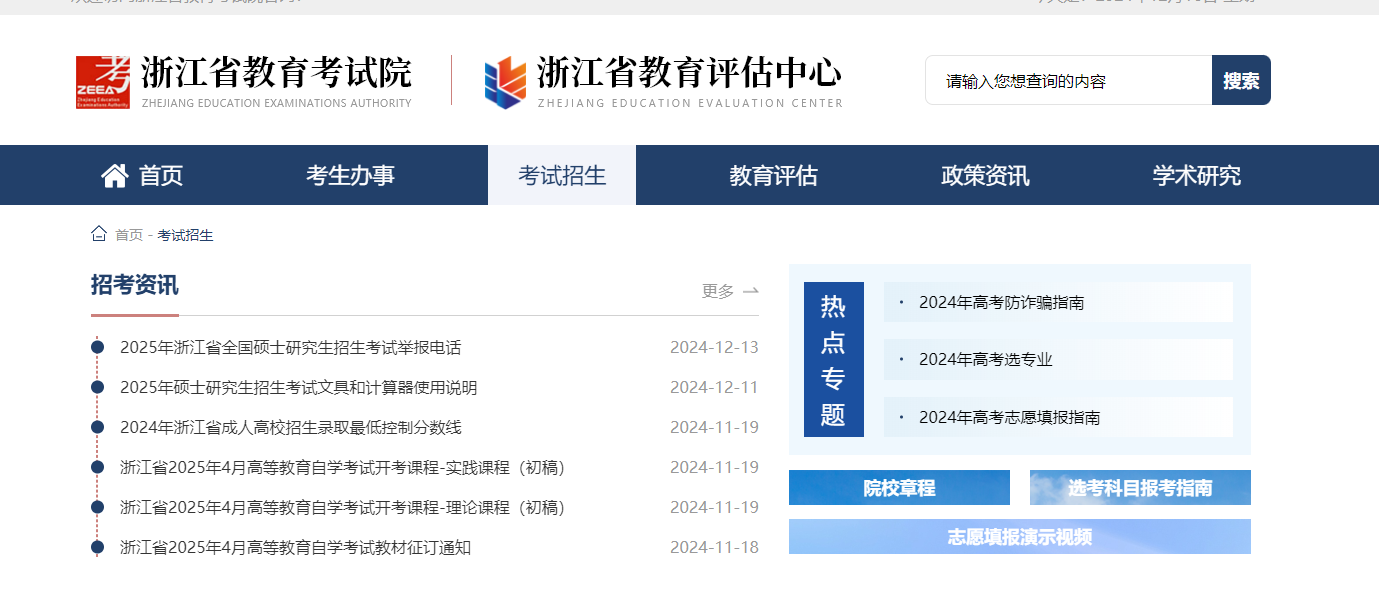Click the Education Evaluation Center logo icon

(505, 82)
